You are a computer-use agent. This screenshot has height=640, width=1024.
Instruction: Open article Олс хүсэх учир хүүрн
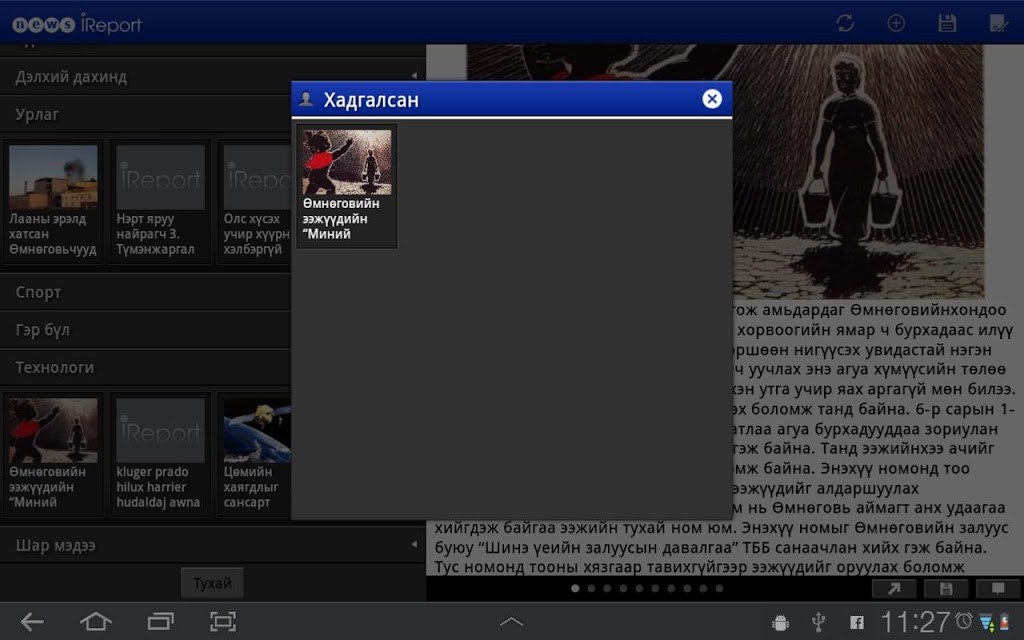click(x=255, y=202)
